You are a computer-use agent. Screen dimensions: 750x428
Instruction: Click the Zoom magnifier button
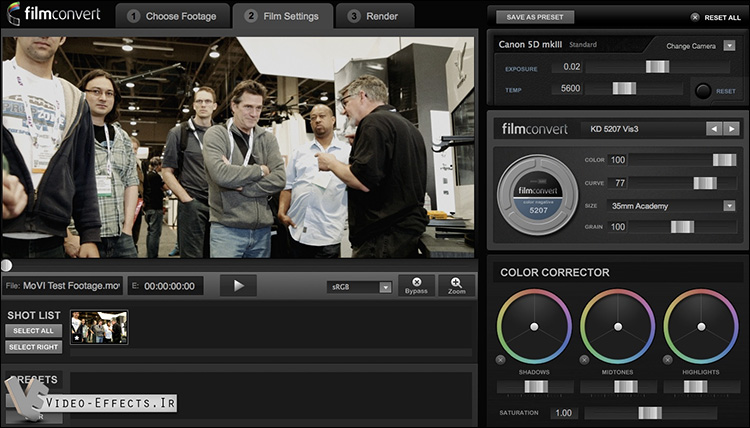coord(456,285)
